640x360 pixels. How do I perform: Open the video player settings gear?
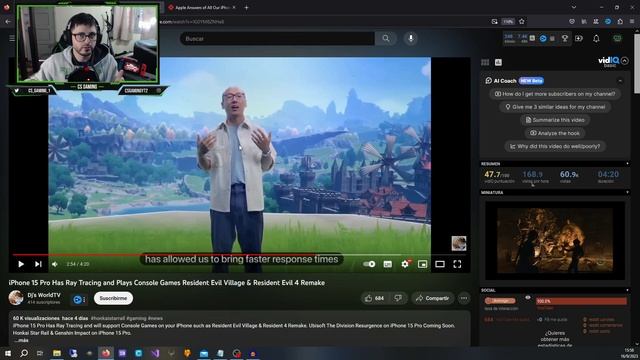click(x=405, y=264)
